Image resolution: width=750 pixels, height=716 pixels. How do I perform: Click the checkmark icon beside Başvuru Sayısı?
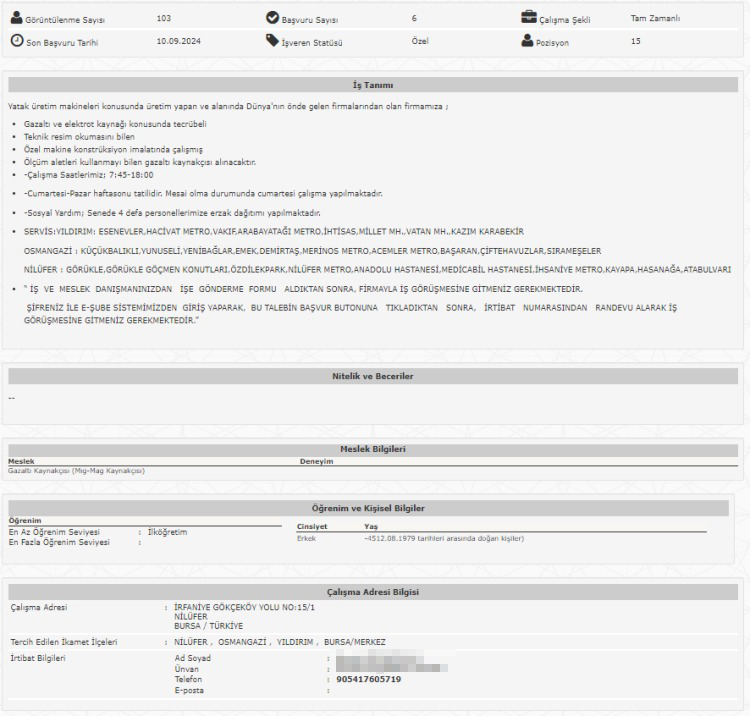[273, 18]
